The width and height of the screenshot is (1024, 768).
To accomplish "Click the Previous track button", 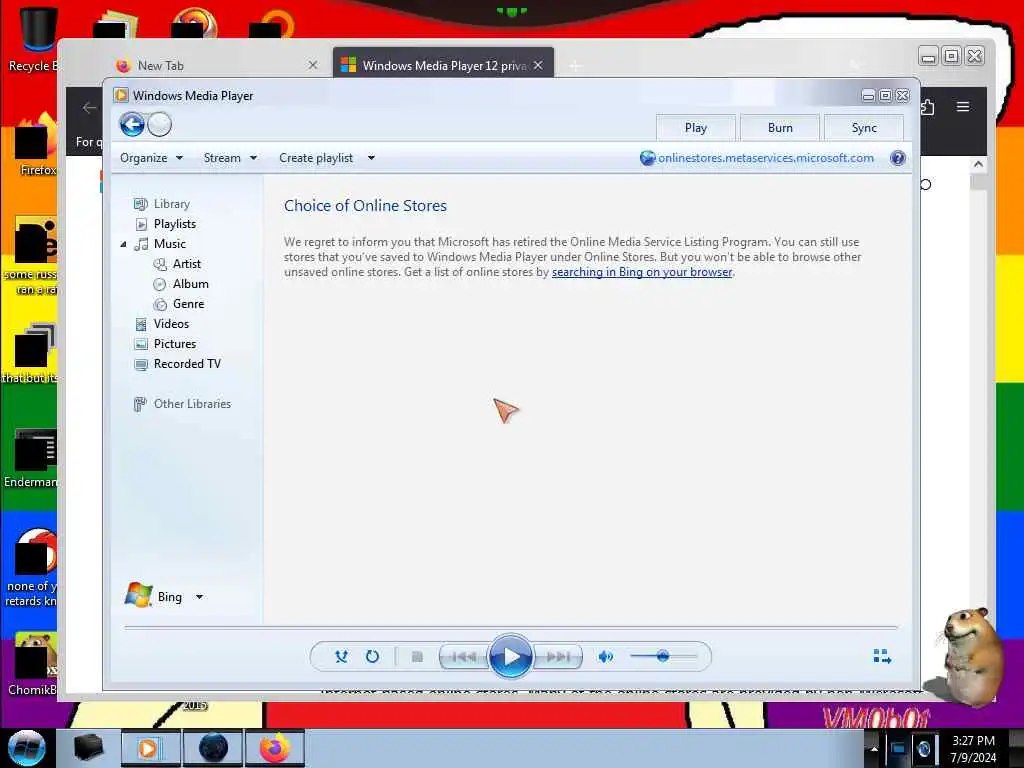I will coord(464,656).
